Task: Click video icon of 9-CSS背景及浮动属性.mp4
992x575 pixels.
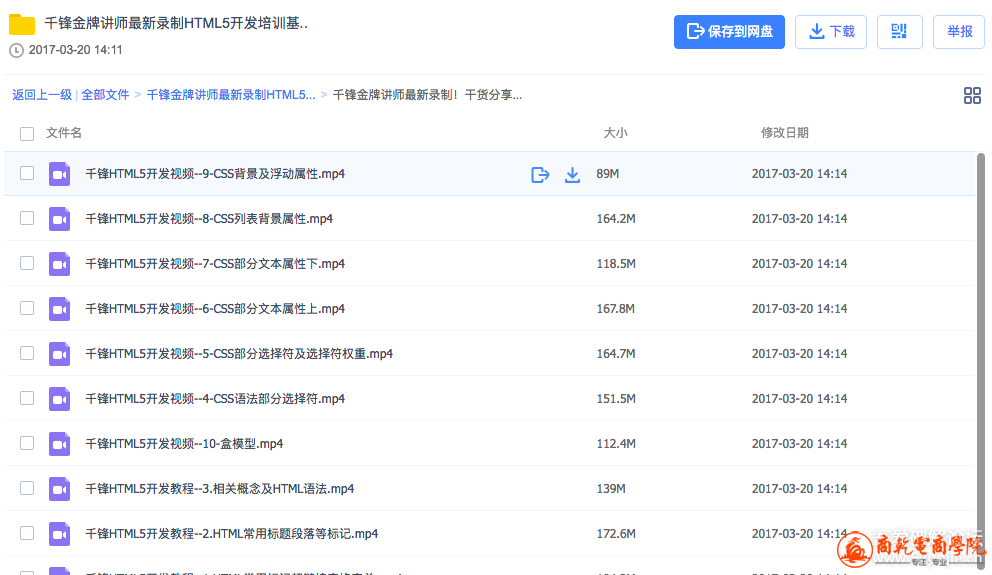Action: coord(59,174)
